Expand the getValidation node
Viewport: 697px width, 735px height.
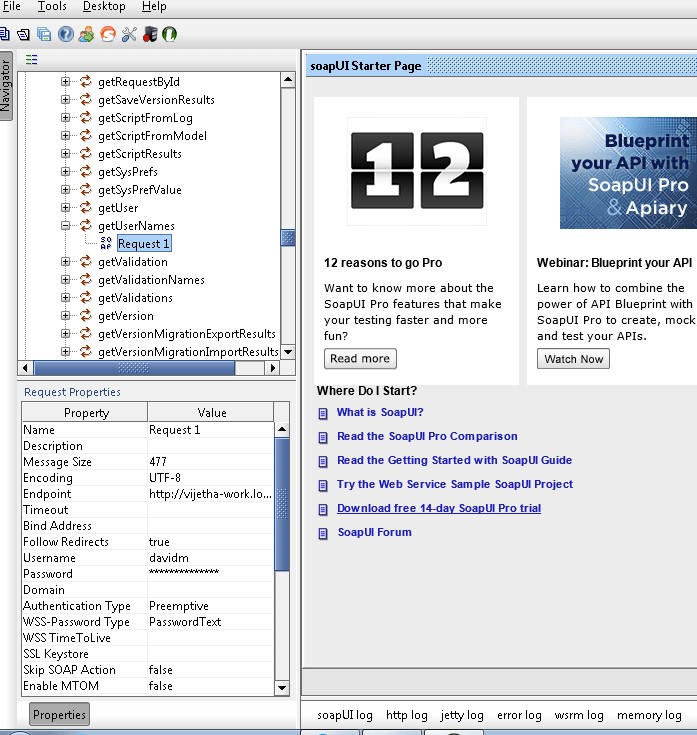click(66, 262)
